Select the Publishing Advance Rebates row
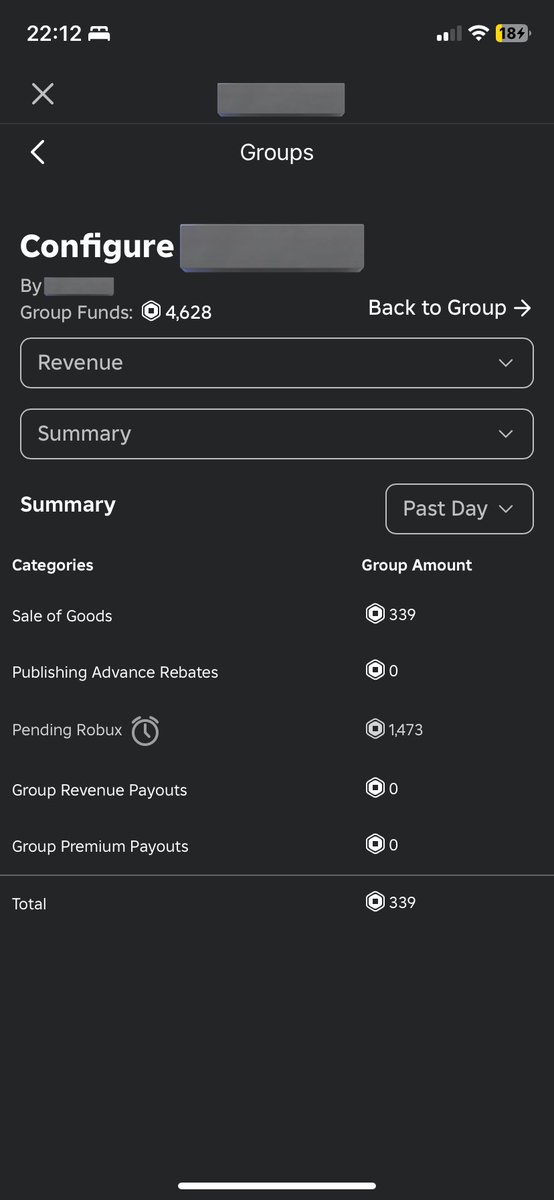The height and width of the screenshot is (1200, 554). (277, 672)
